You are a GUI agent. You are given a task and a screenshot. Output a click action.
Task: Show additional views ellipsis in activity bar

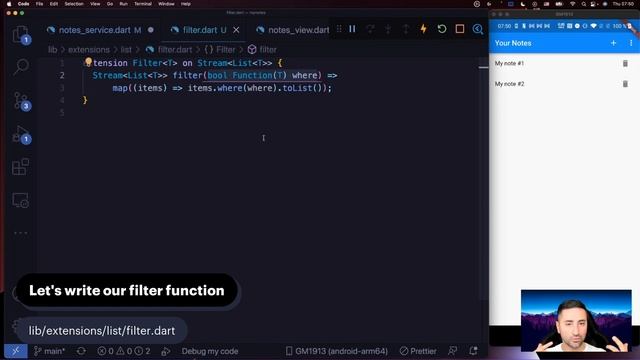[x=20, y=233]
